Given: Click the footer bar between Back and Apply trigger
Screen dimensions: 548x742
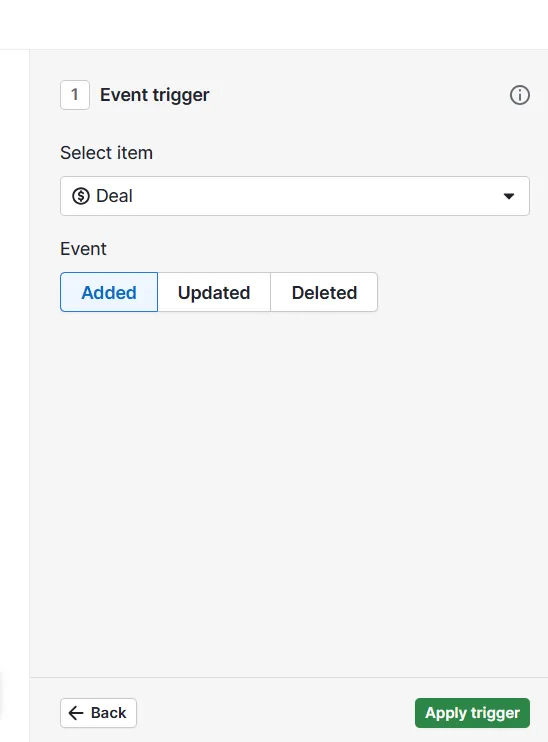Looking at the screenshot, I should 276,713.
